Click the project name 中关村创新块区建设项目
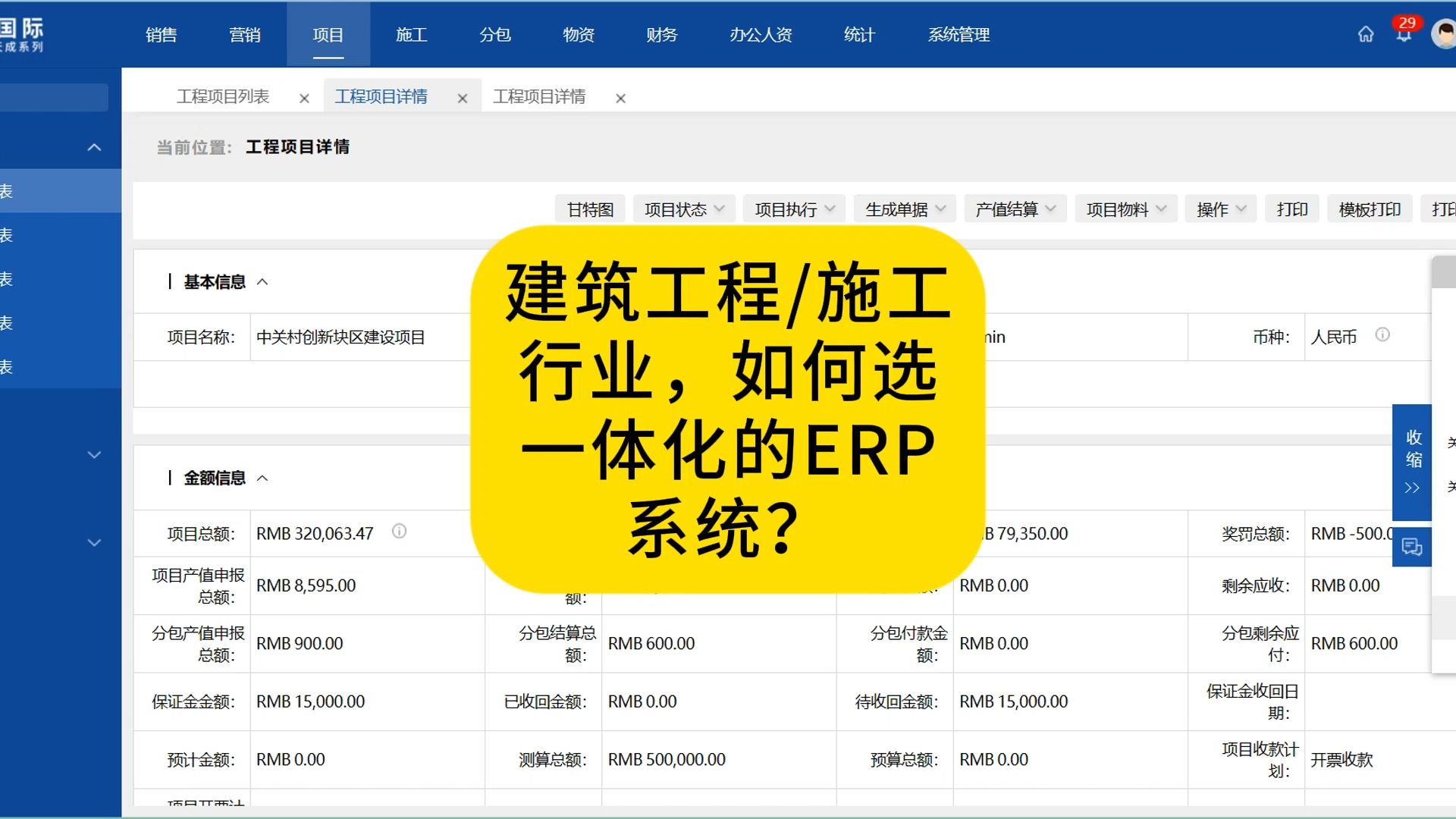The image size is (1456, 819). click(x=340, y=337)
